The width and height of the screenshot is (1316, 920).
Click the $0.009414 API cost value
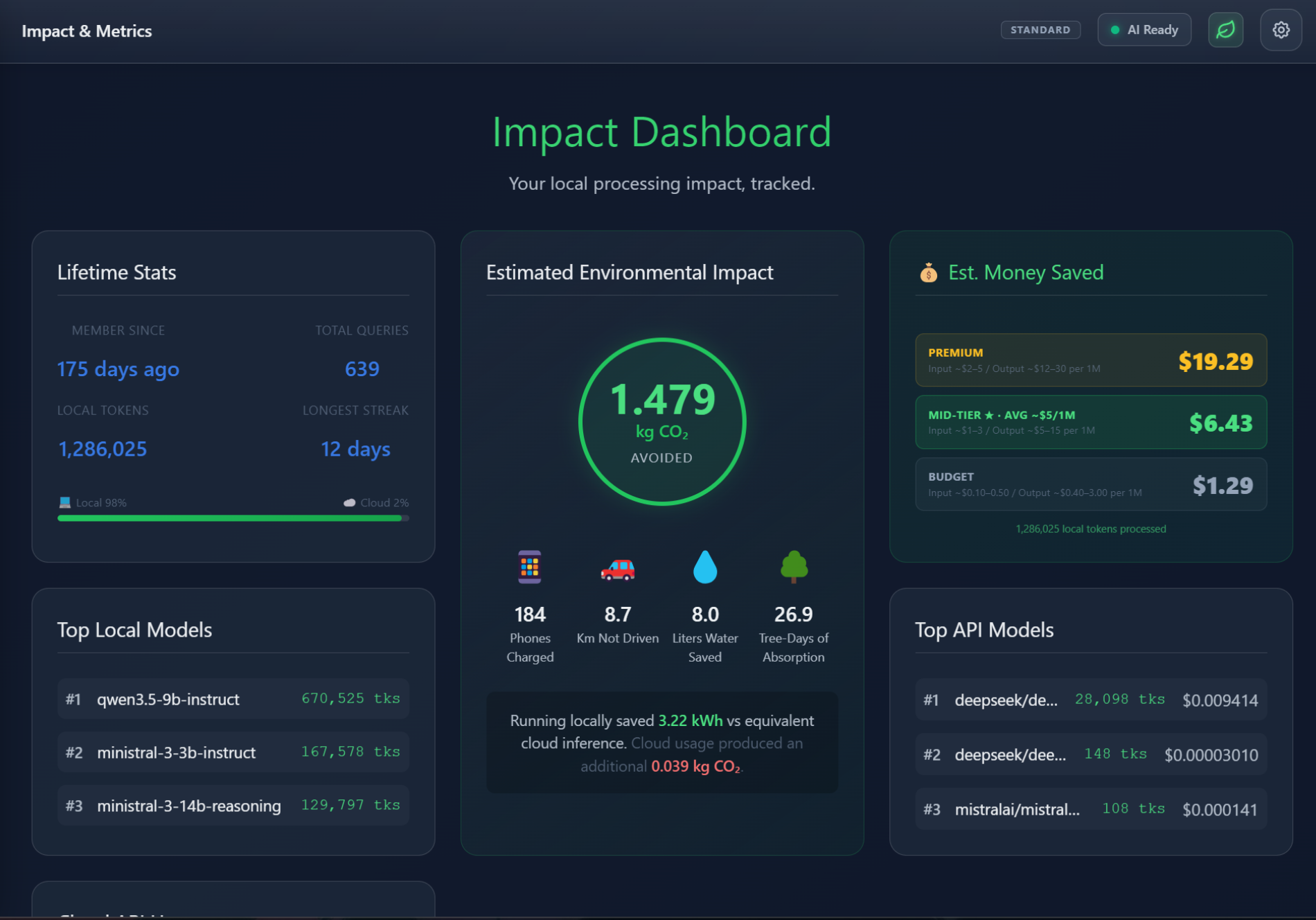[1220, 700]
